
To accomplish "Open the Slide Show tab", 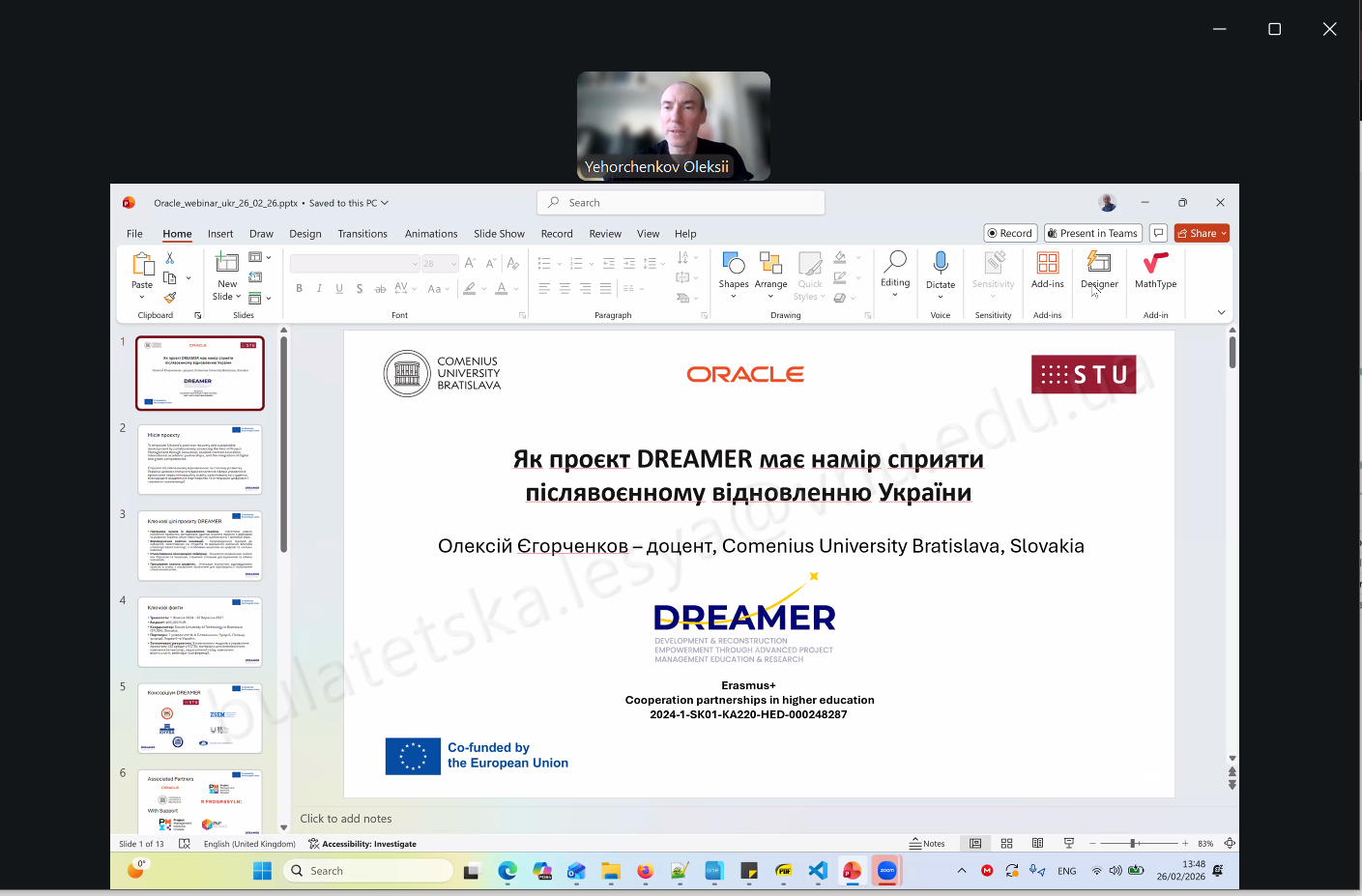I will coord(499,234).
